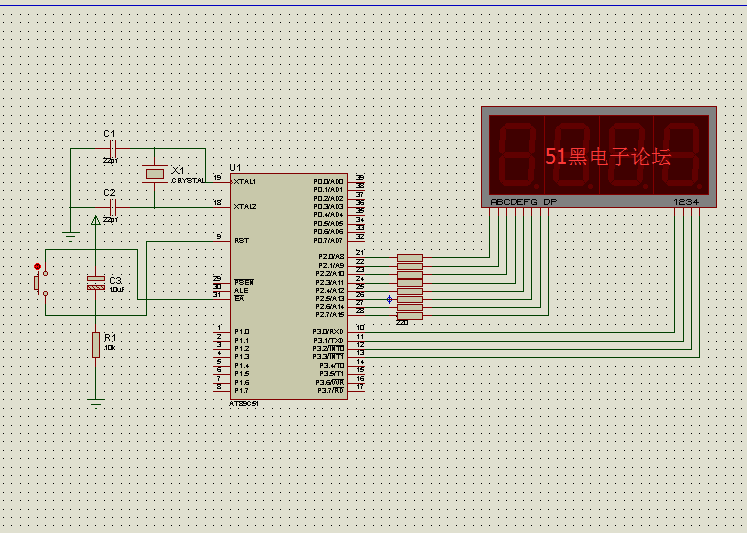Click the red latch dot above the push button

tap(37, 266)
